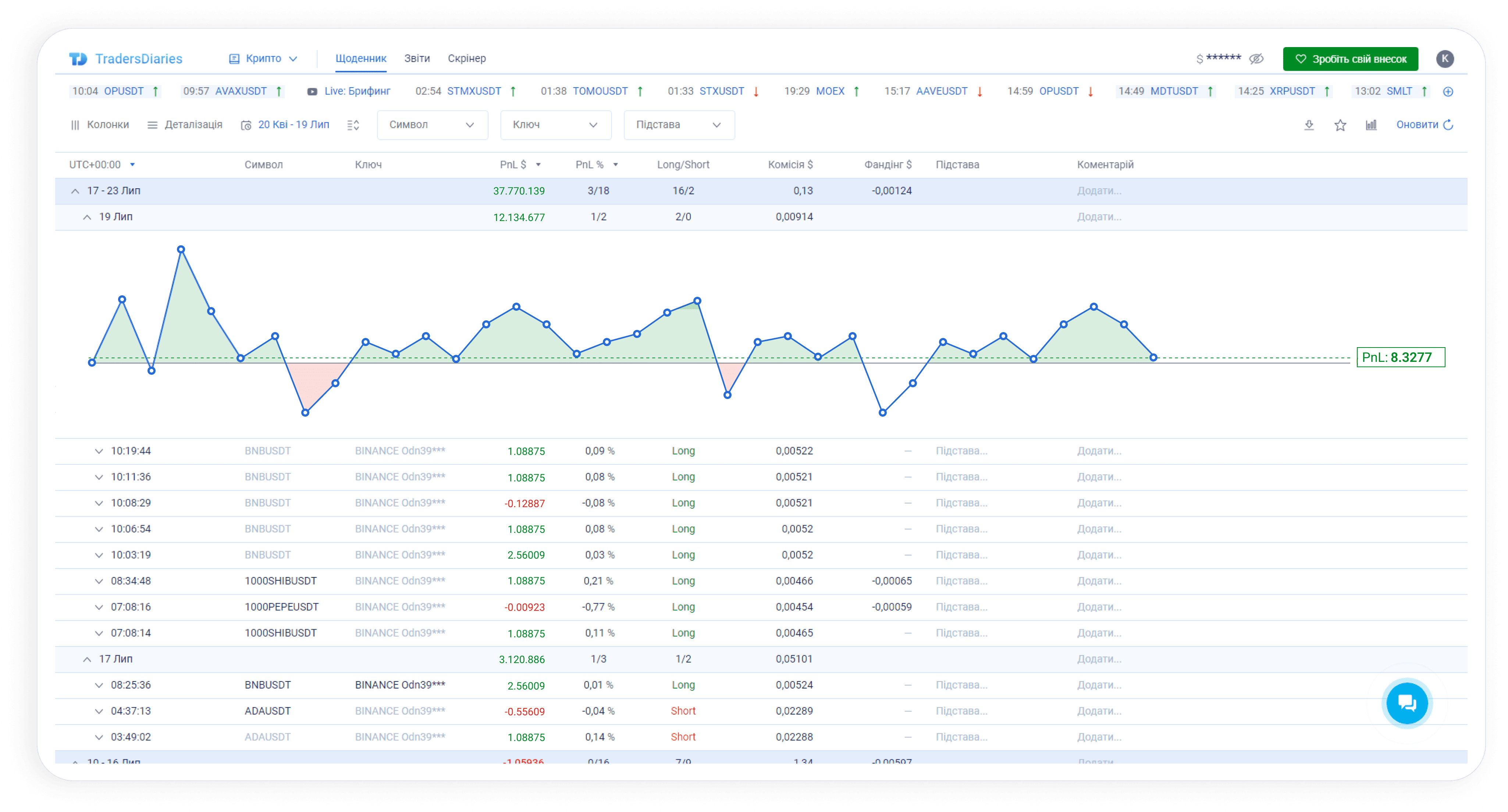This screenshot has width=1508, height=812.
Task: Open the Скрінер tab
Action: pyautogui.click(x=467, y=58)
